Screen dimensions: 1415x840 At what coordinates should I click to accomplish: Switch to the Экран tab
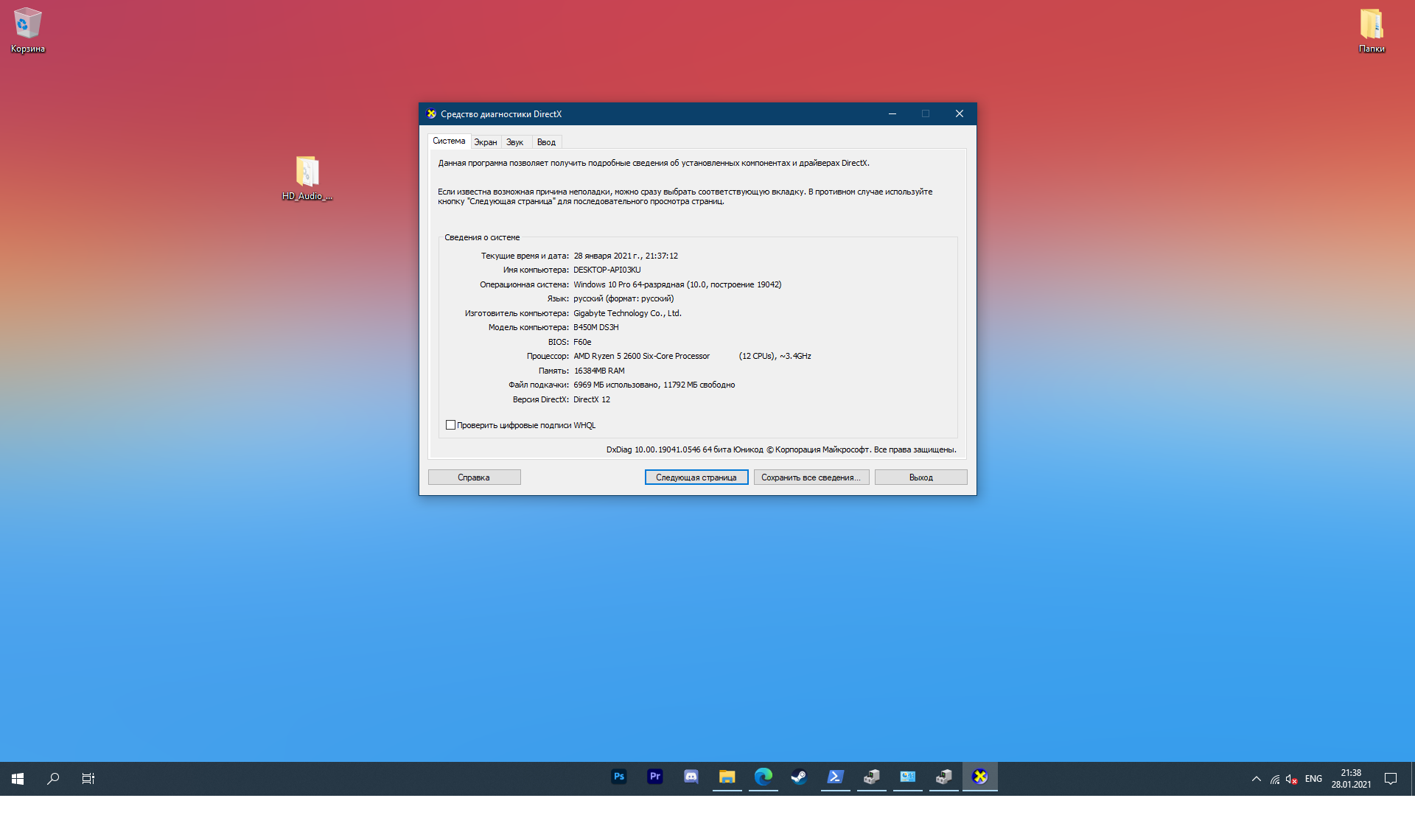486,142
